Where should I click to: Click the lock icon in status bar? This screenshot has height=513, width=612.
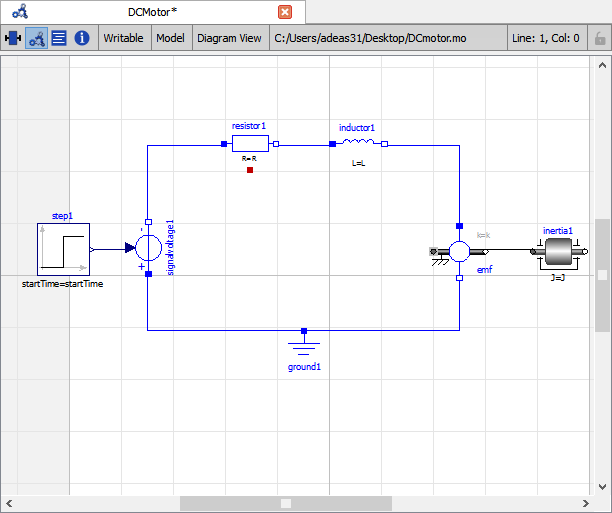pyautogui.click(x=600, y=38)
